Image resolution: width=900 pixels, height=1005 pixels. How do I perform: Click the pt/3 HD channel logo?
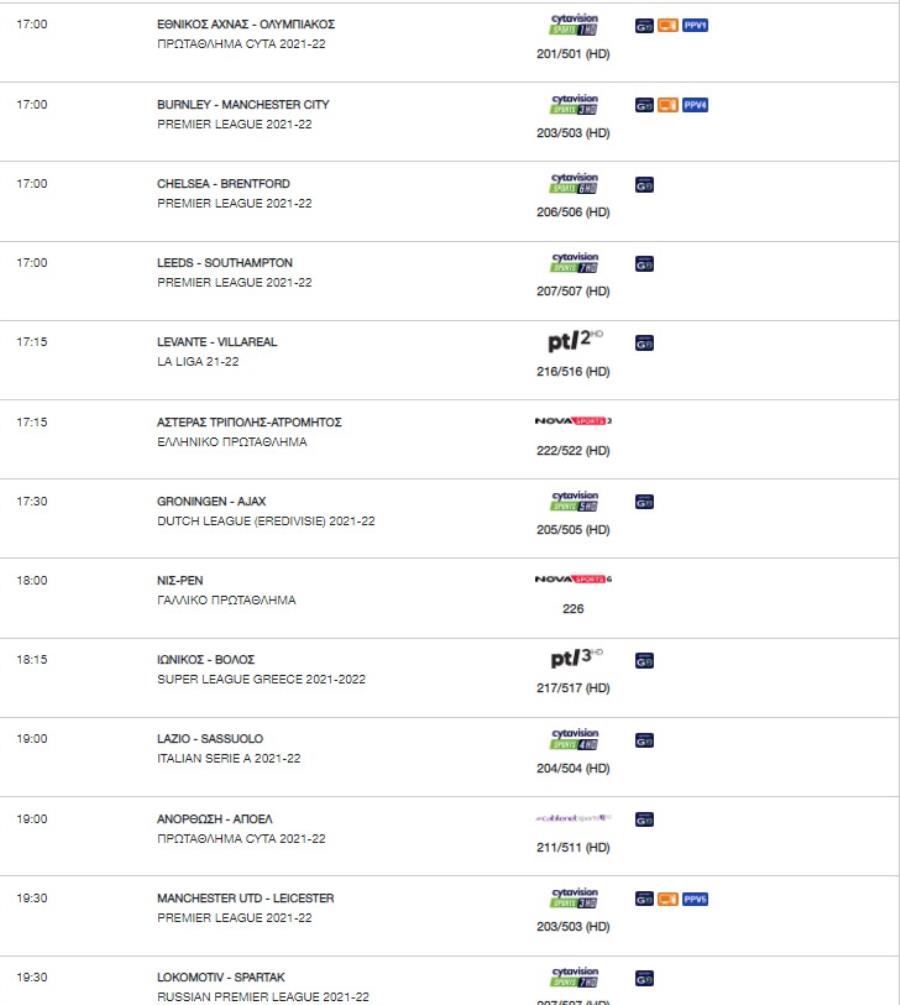576,658
